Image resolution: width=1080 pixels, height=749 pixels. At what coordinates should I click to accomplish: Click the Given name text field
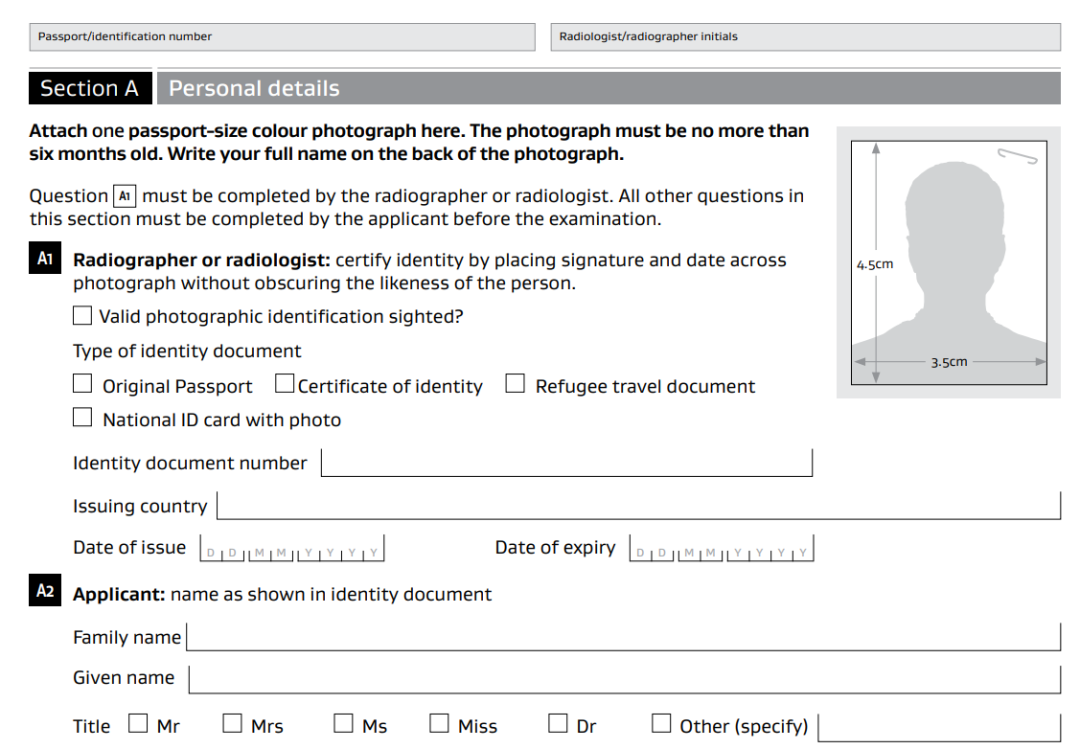coord(624,679)
